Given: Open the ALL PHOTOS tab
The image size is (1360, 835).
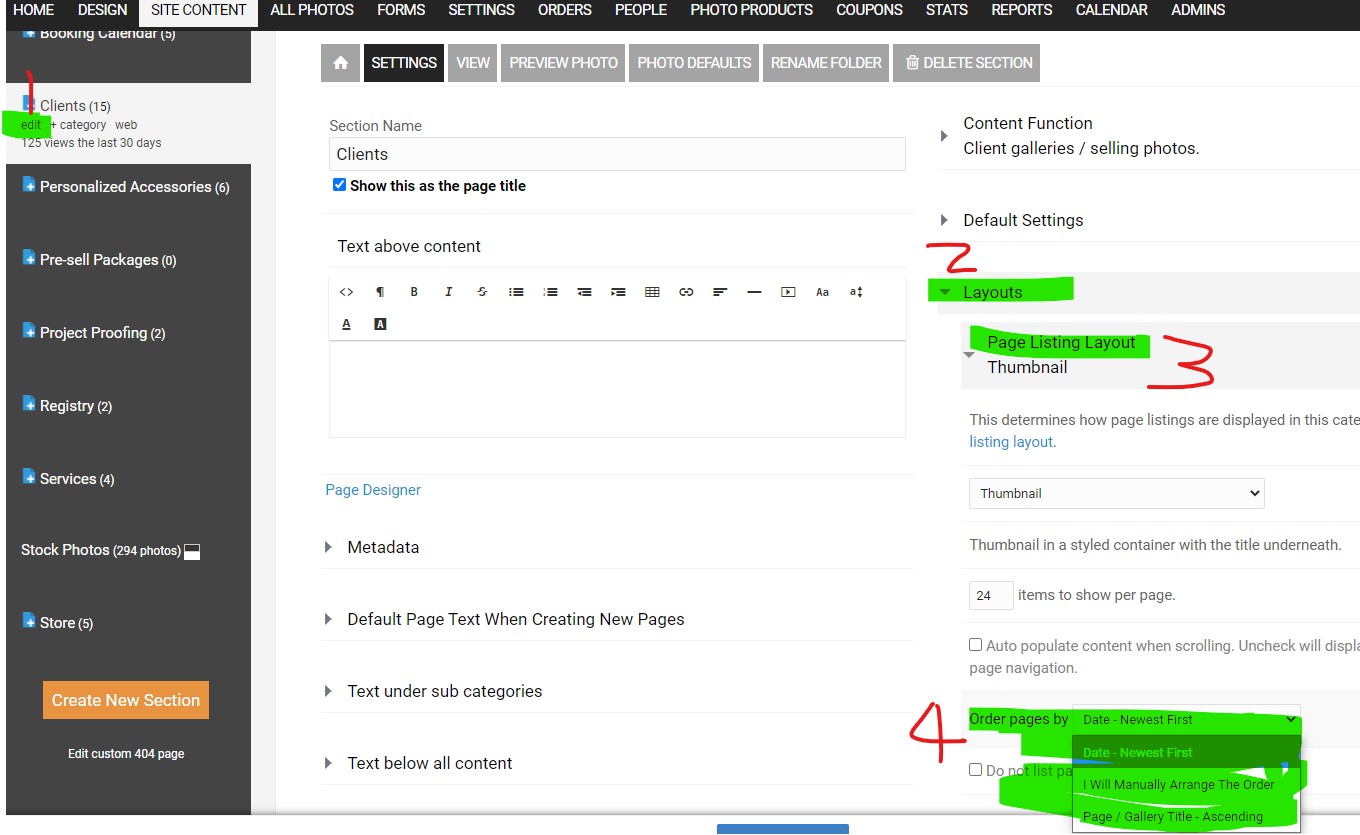Looking at the screenshot, I should (x=312, y=10).
